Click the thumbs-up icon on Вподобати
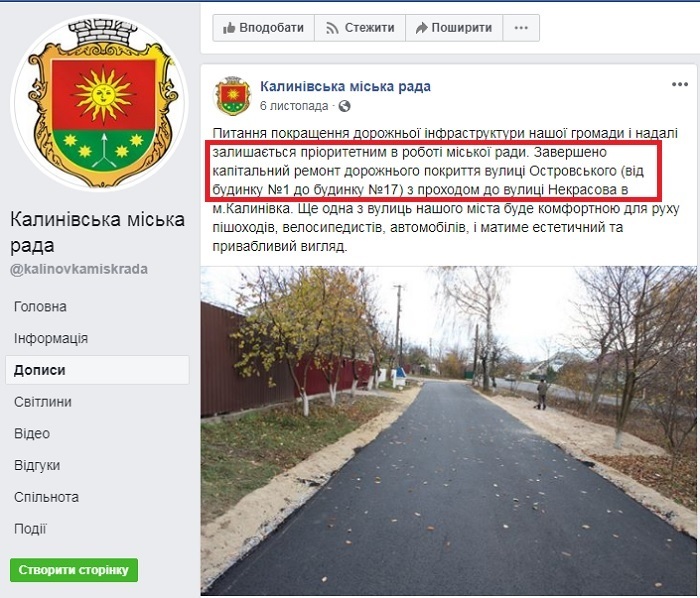This screenshot has width=700, height=598. [x=229, y=28]
